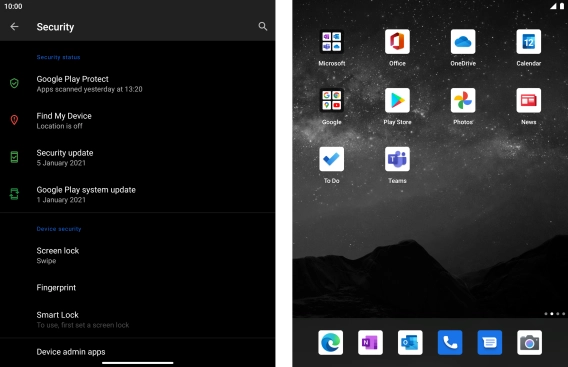This screenshot has height=367, width=568.
Task: Launch the OneDrive app
Action: pyautogui.click(x=463, y=42)
